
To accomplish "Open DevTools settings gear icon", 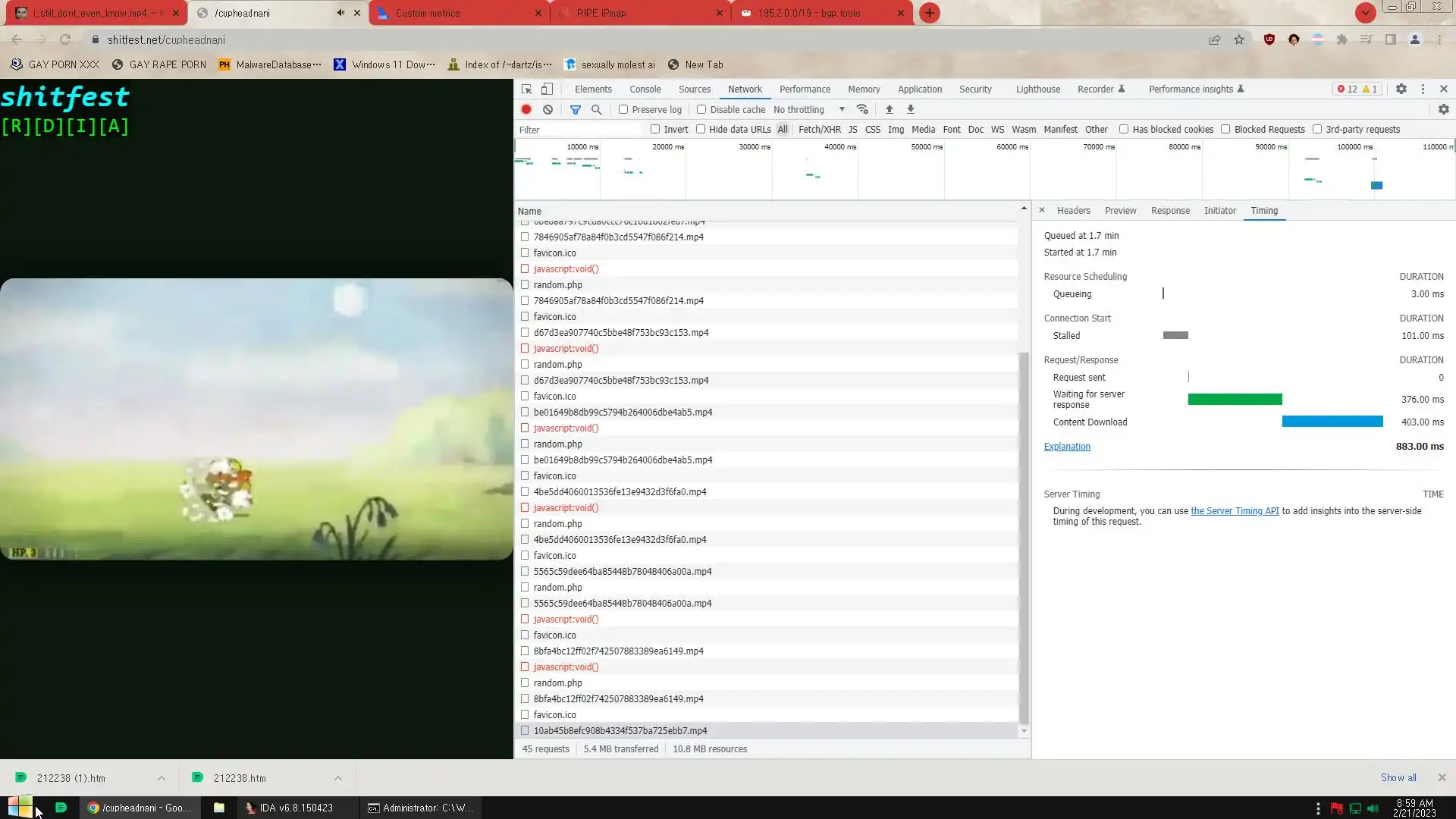I will point(1401,89).
